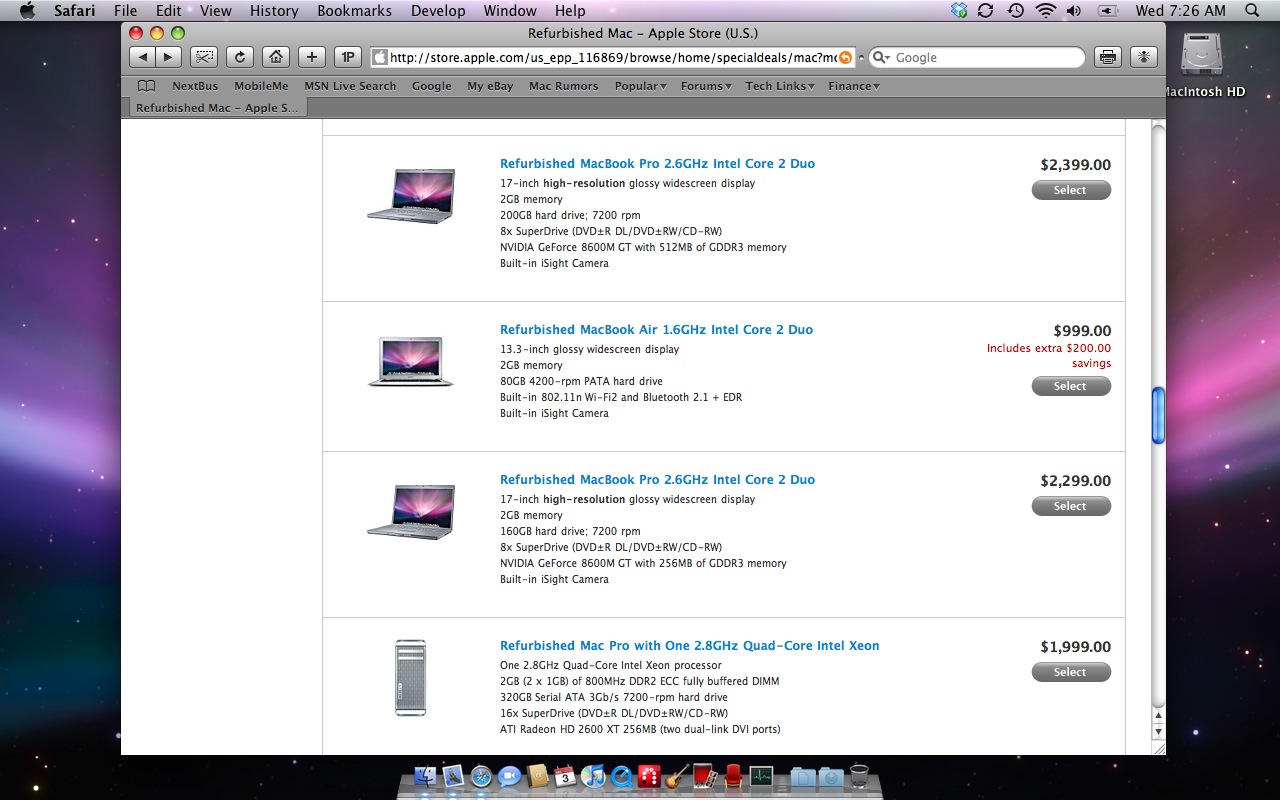This screenshot has width=1280, height=800.
Task: Open Activity Monitor from the Dock
Action: [761, 776]
